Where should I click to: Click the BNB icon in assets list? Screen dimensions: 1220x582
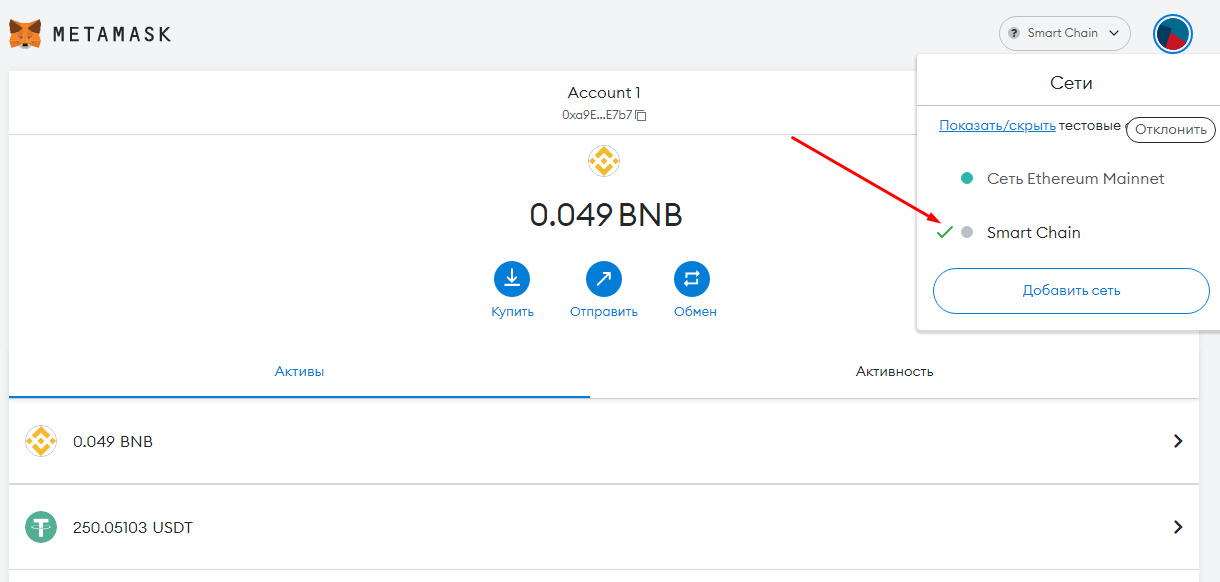[41, 441]
